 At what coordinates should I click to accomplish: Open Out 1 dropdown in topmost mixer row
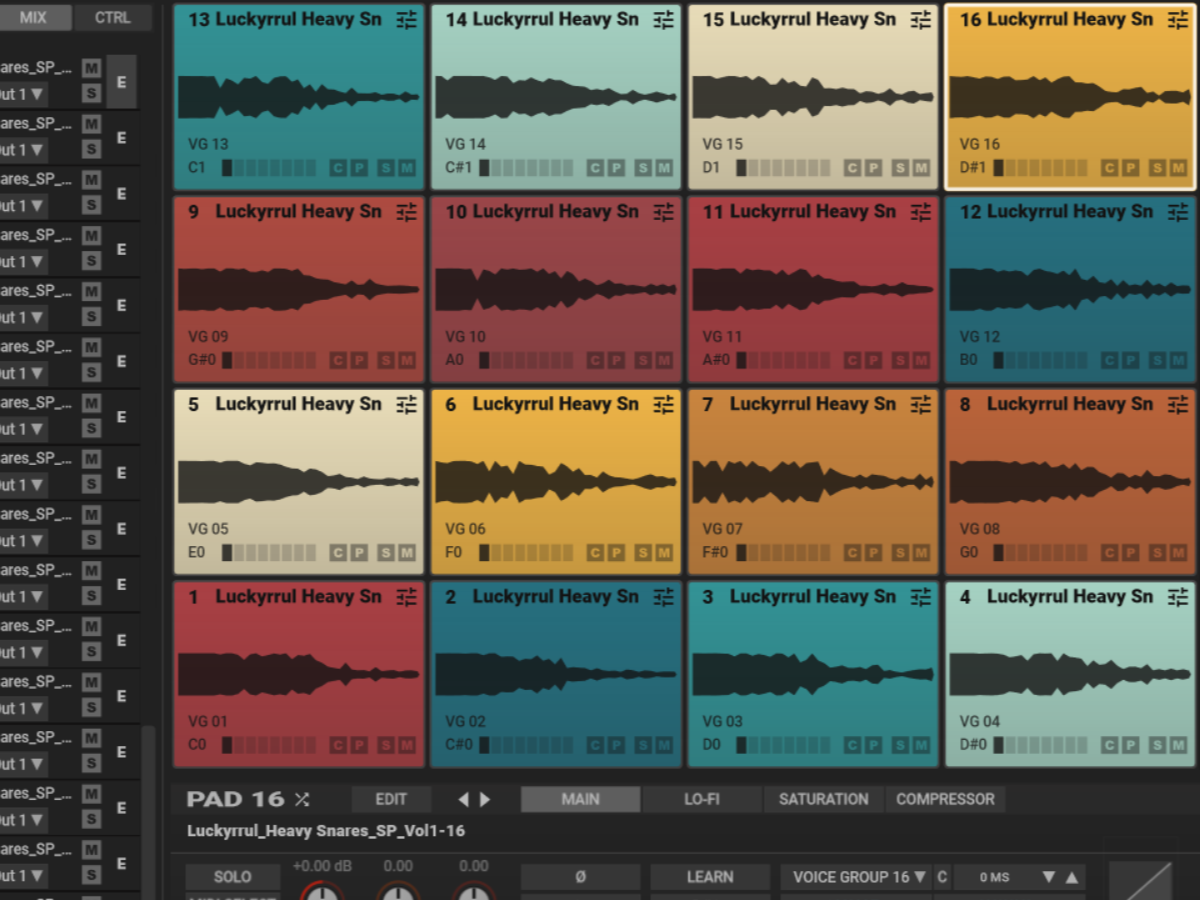22,94
